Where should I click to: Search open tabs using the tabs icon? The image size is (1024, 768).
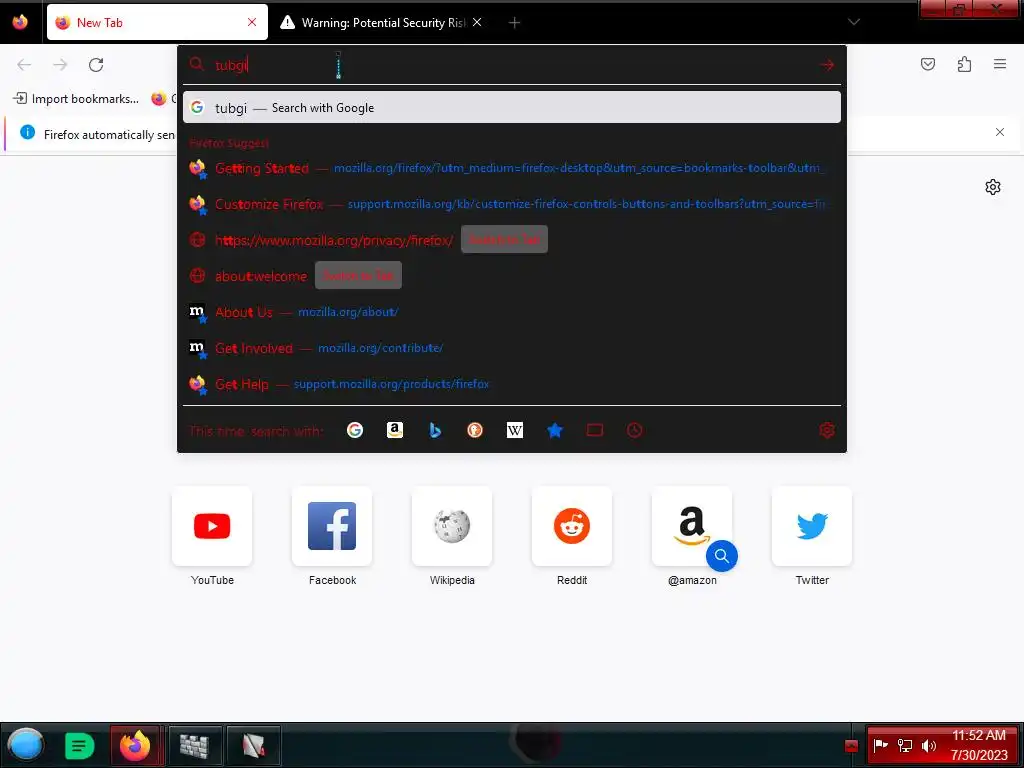tap(595, 430)
